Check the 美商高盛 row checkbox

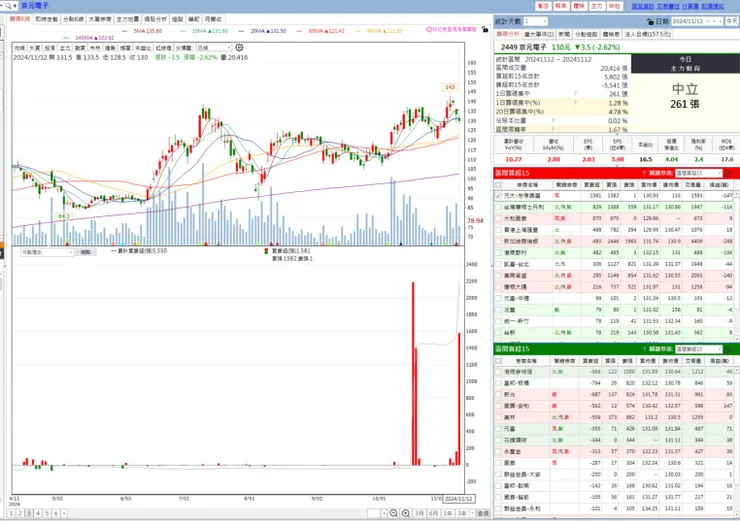pyautogui.click(x=498, y=276)
